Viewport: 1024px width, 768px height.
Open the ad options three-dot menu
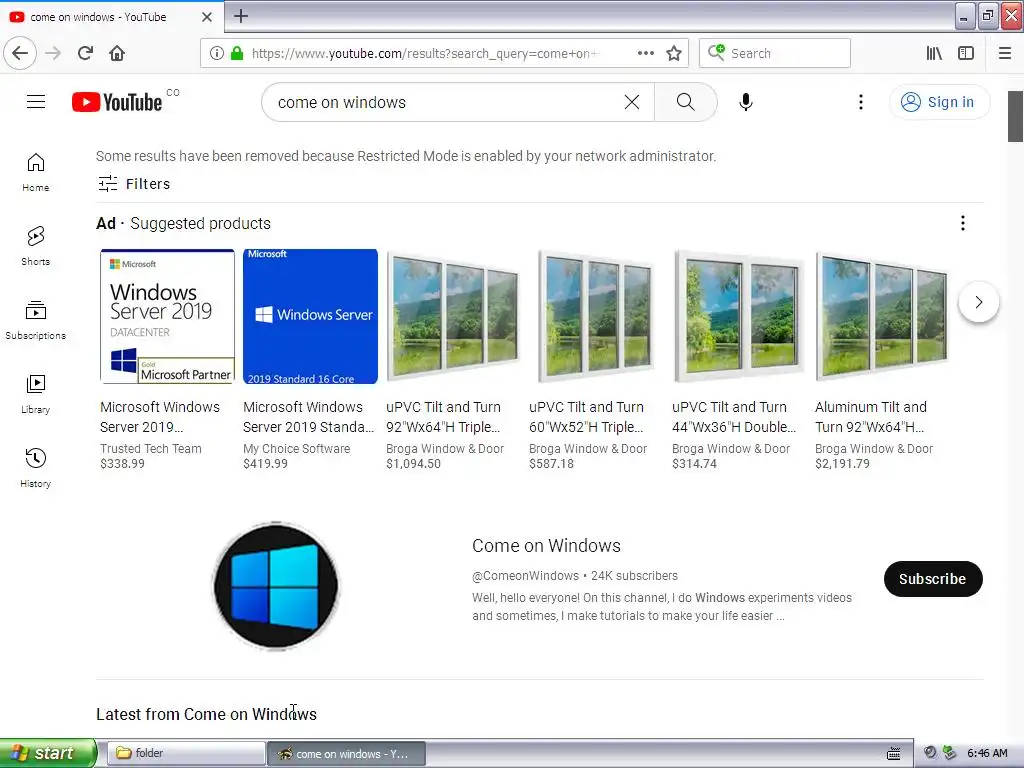[963, 223]
